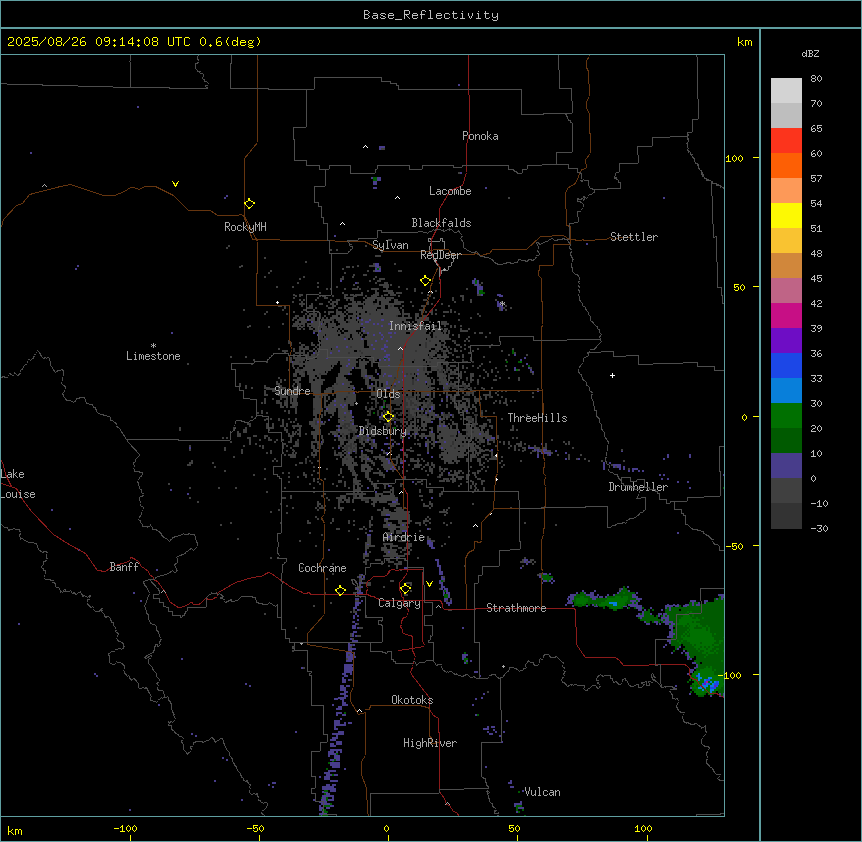Select the Okotoks label
This screenshot has height=842, width=862.
click(x=412, y=700)
